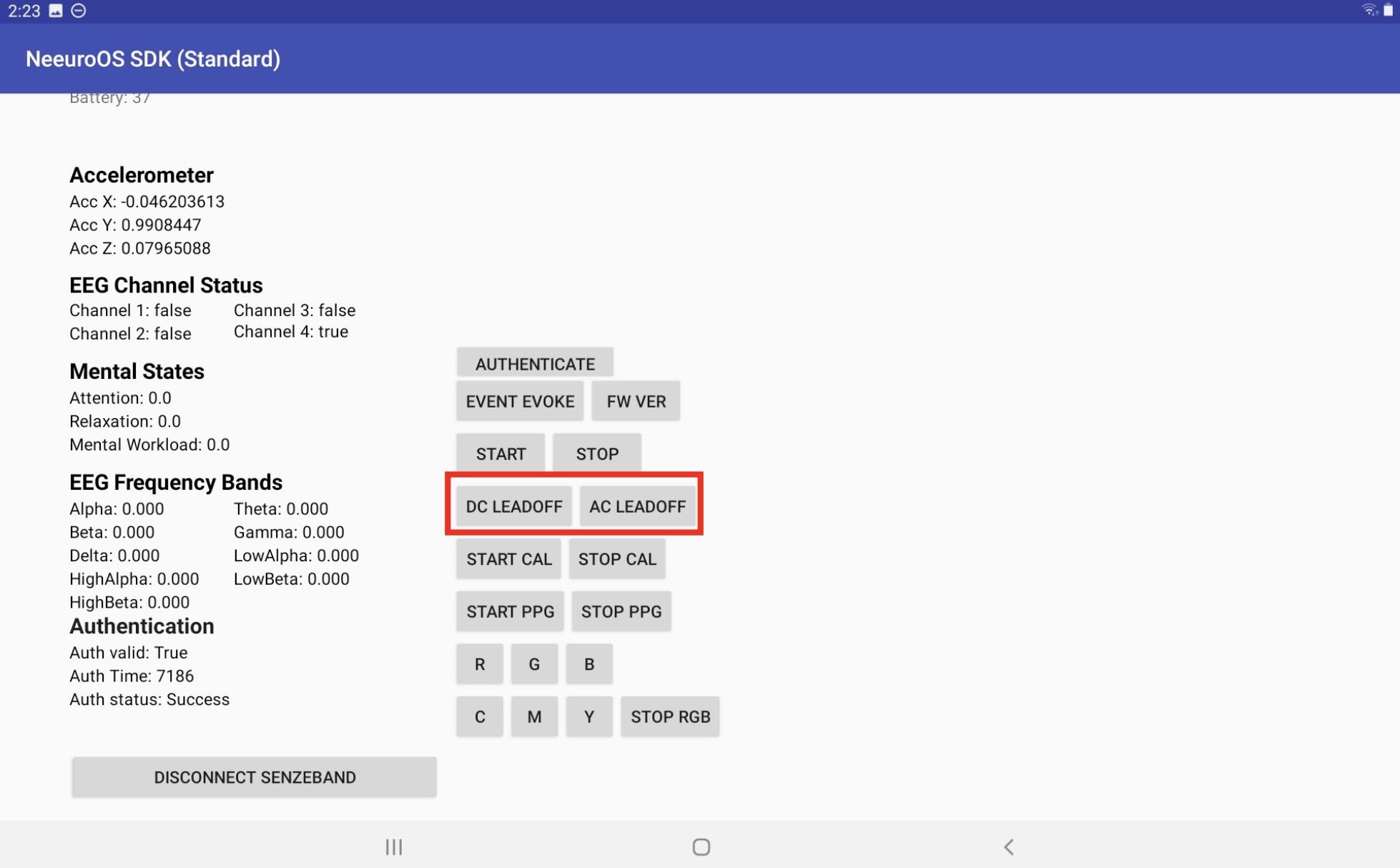Click DISCONNECT SENZEBAND button
1400x868 pixels.
(x=255, y=777)
